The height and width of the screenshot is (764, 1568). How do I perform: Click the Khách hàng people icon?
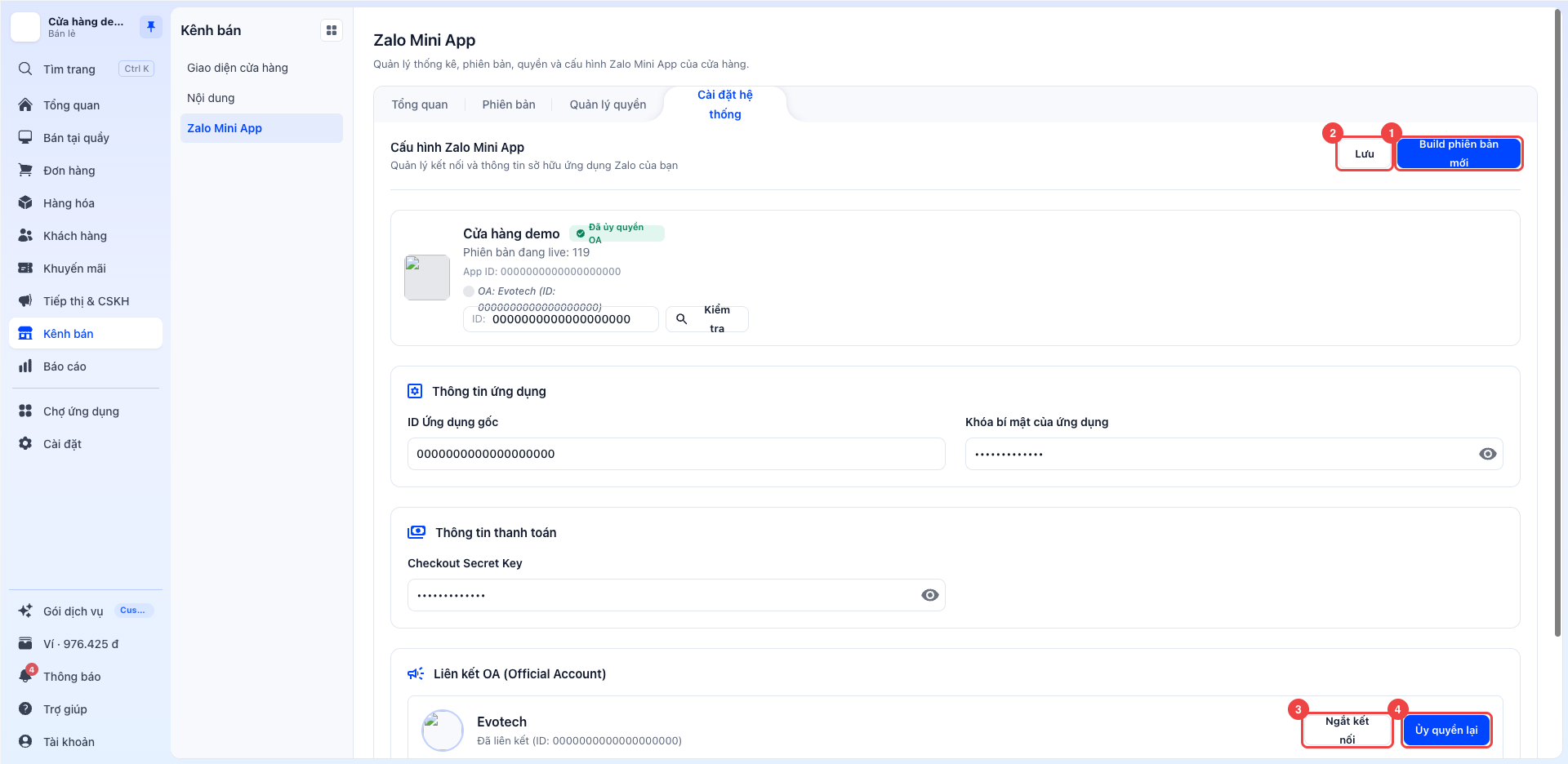tap(25, 235)
